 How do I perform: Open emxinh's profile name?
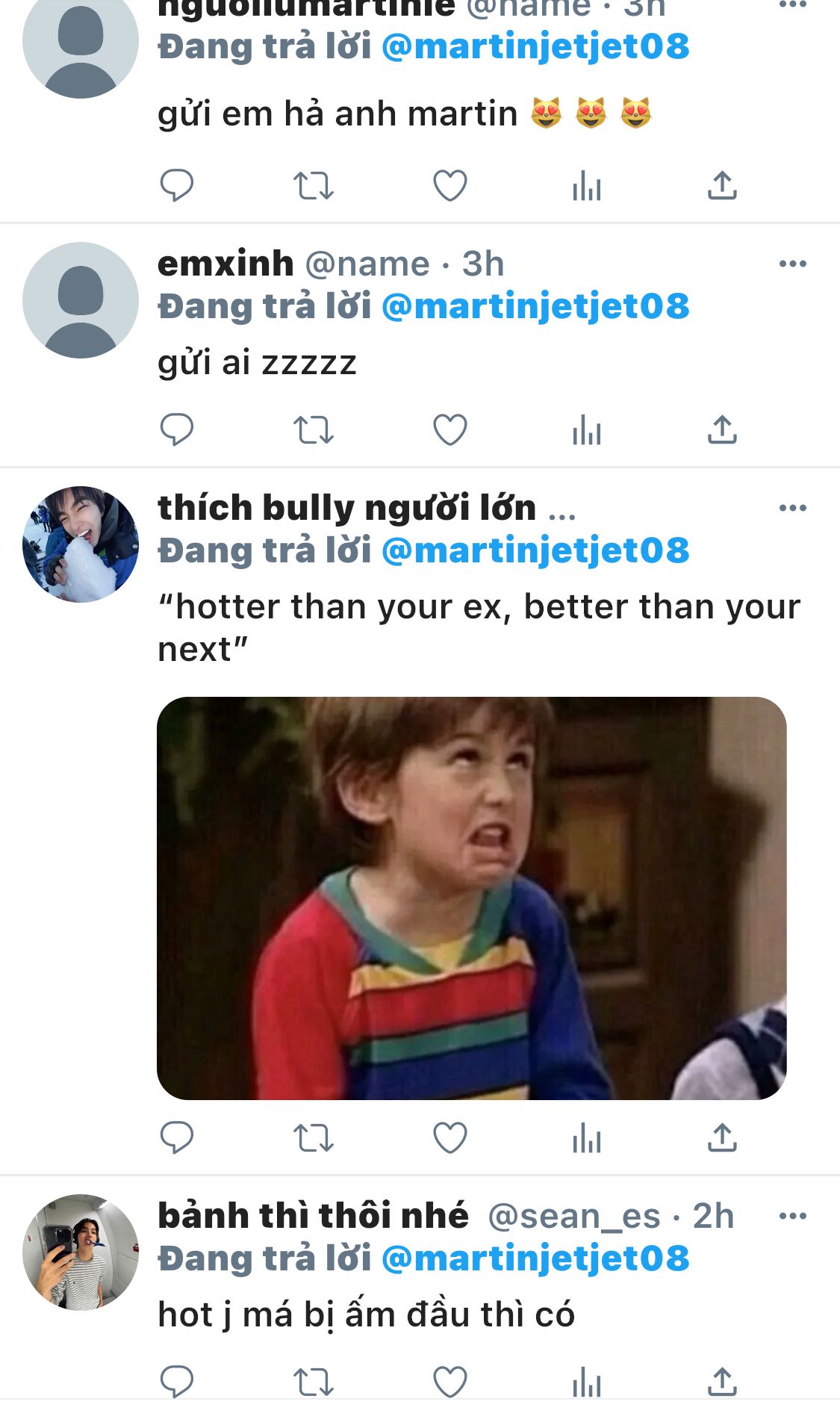point(225,264)
